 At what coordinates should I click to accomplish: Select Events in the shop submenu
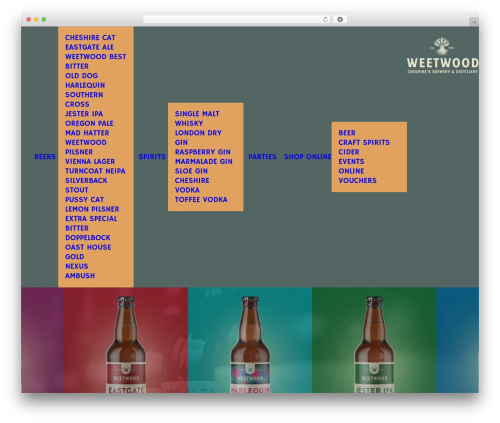click(x=351, y=161)
